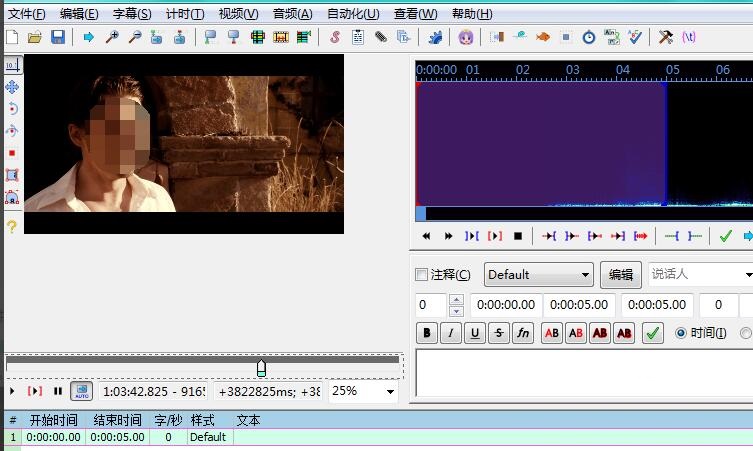
Task: Select the 时间 time radio button
Action: (682, 333)
